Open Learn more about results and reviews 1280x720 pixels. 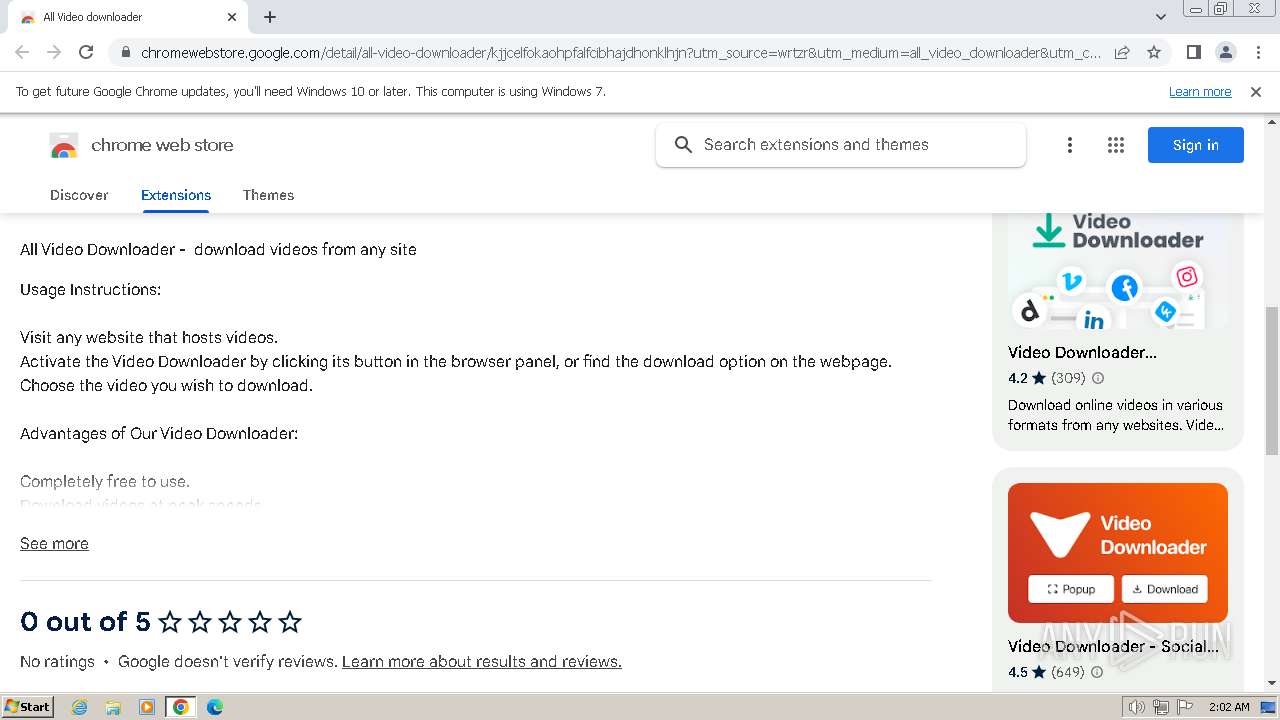click(x=482, y=662)
